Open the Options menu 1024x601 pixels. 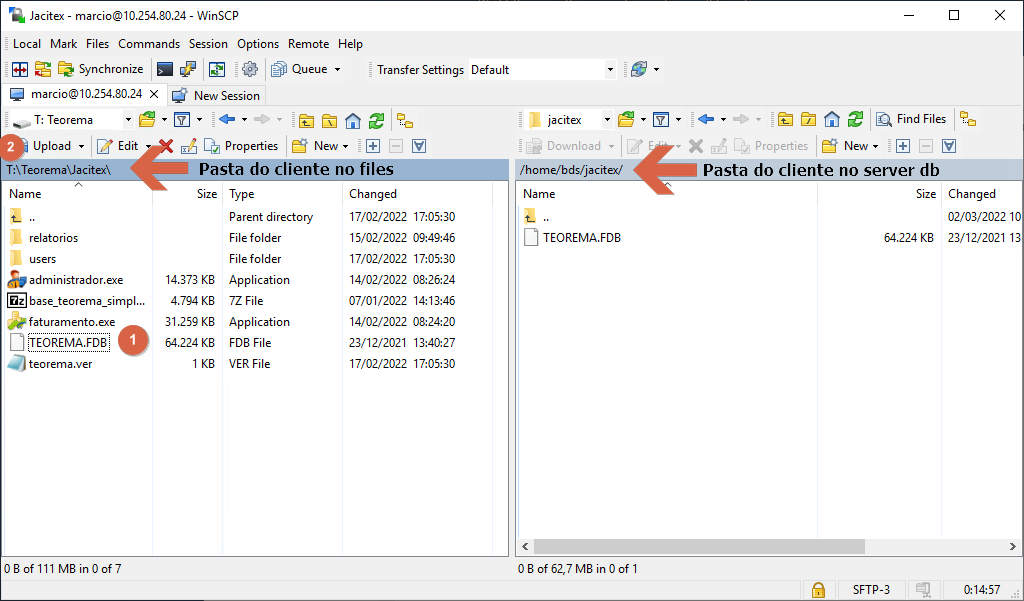(258, 44)
